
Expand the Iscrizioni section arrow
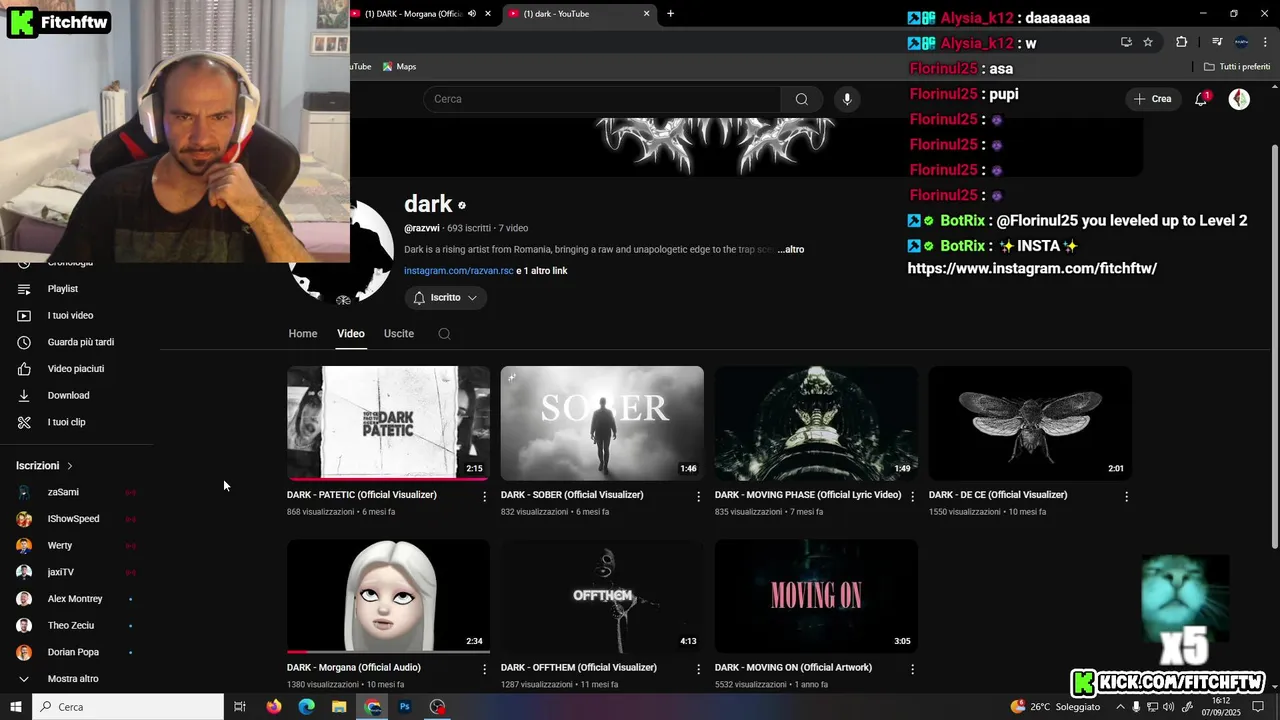click(70, 466)
